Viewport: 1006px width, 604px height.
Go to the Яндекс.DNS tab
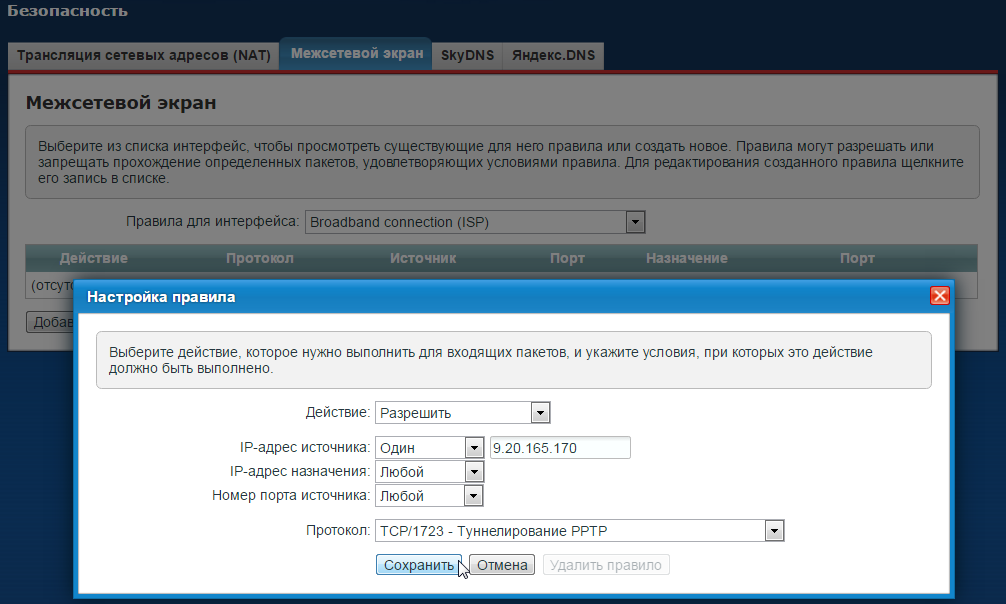point(553,56)
